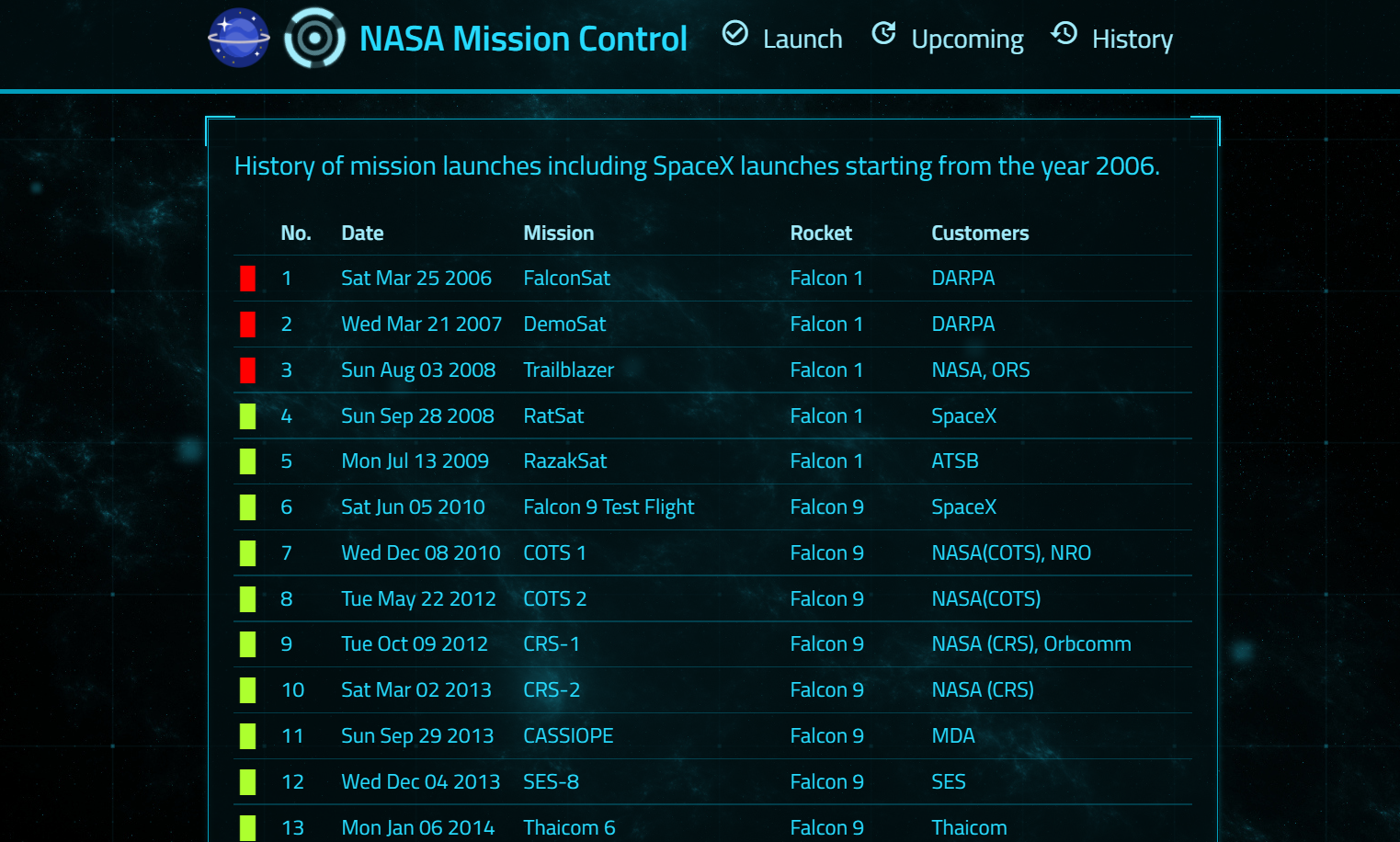This screenshot has width=1400, height=842.
Task: Click the clock icon beside History
Action: tap(1064, 35)
